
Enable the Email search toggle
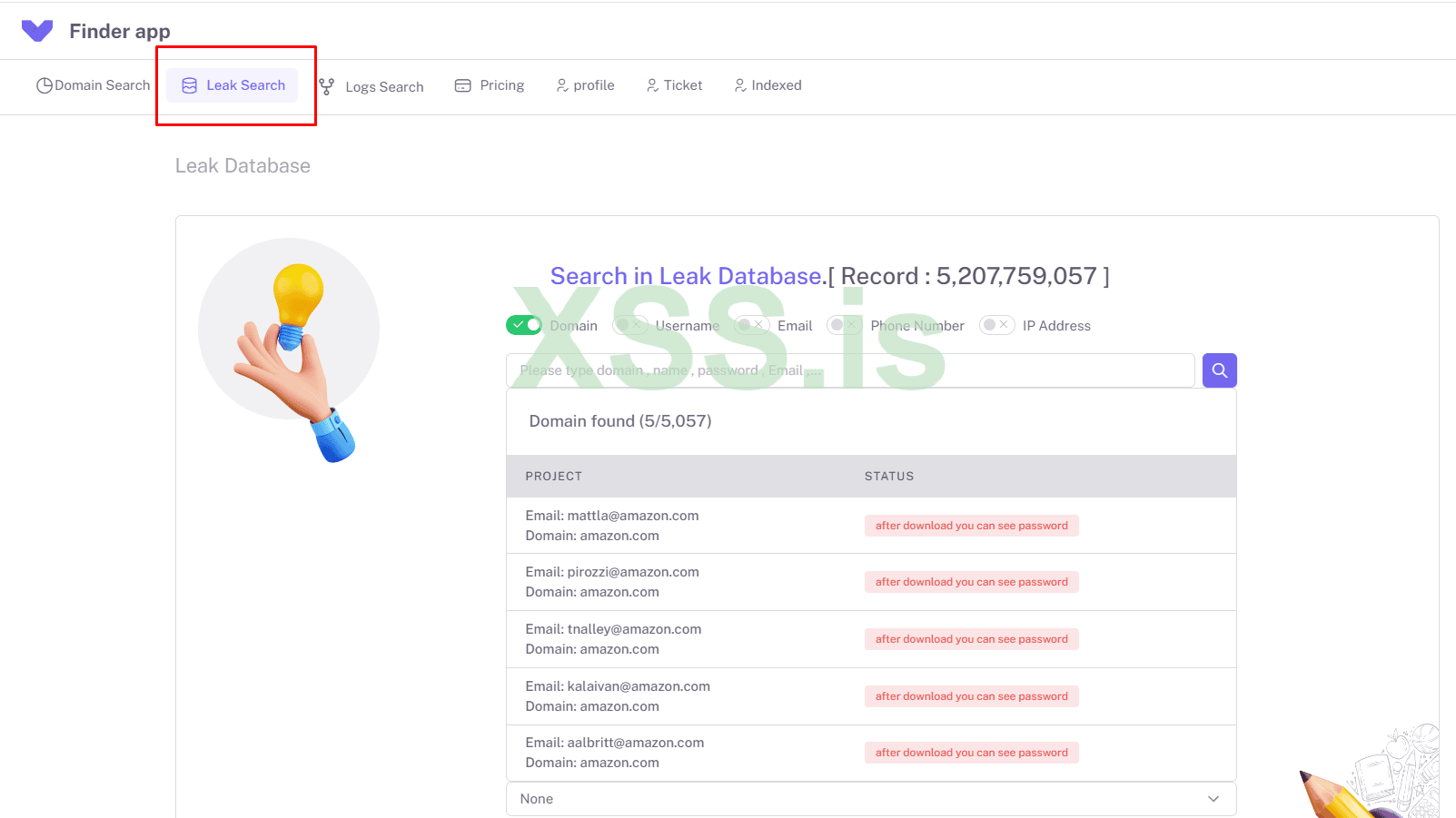(x=752, y=325)
